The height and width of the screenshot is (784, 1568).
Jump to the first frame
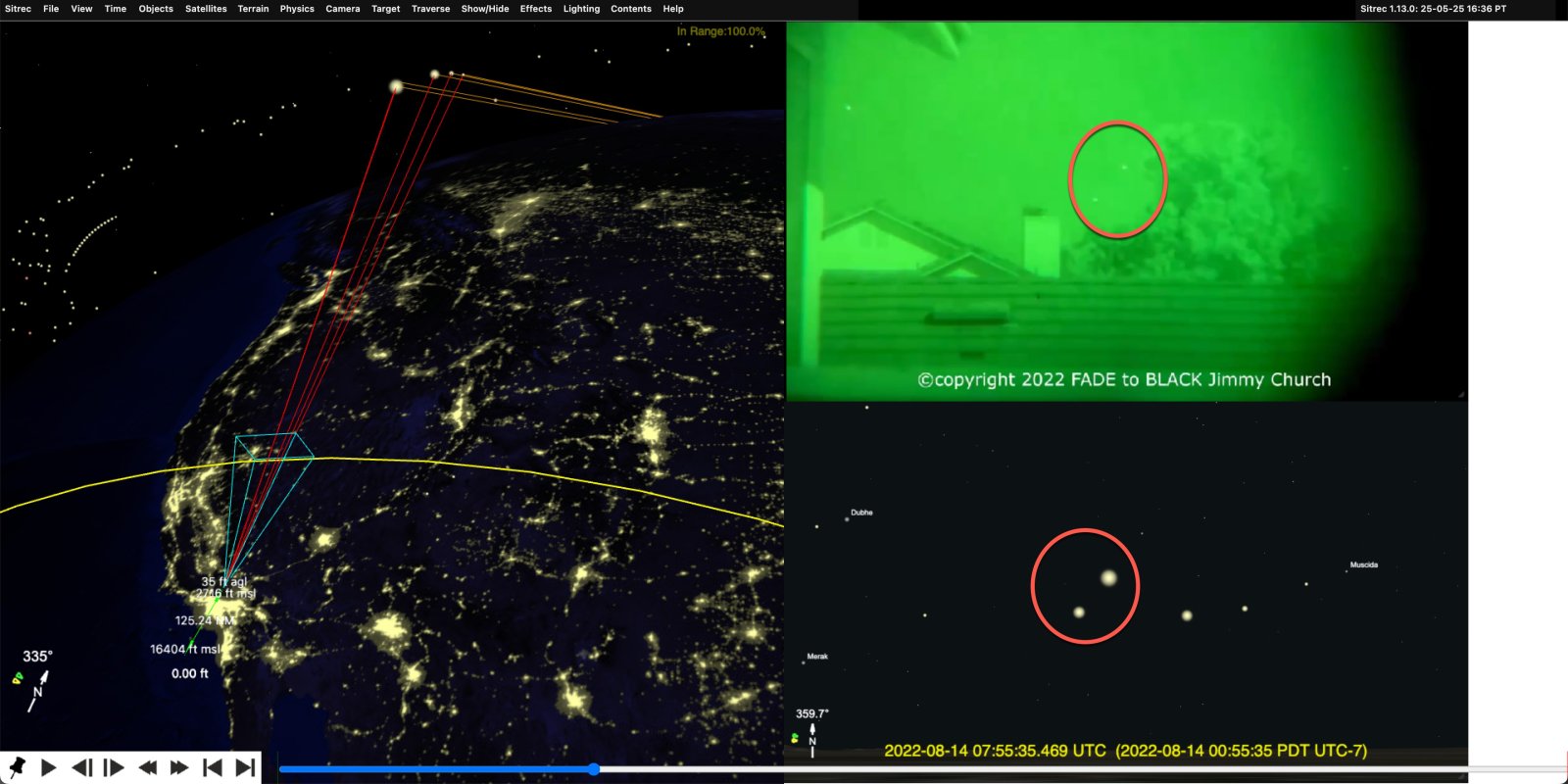pos(212,767)
